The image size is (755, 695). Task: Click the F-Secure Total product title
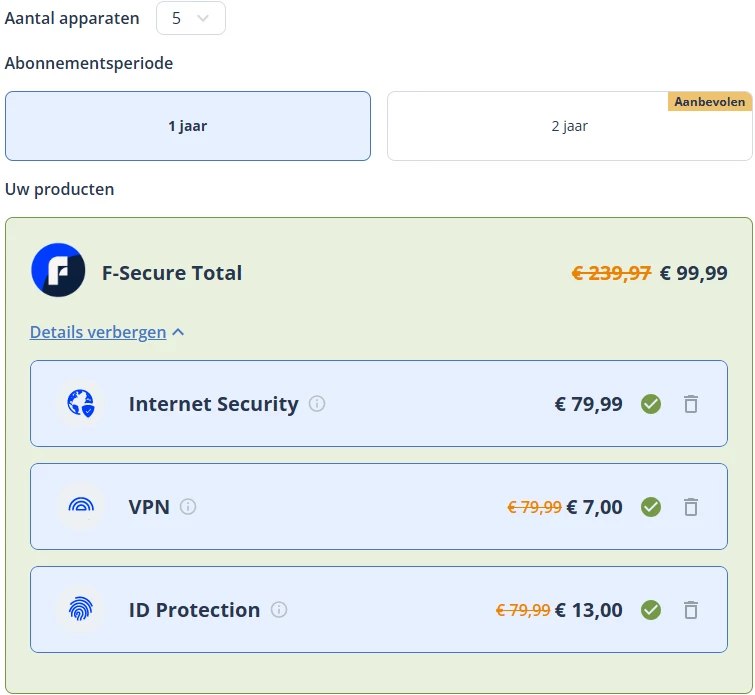click(172, 273)
